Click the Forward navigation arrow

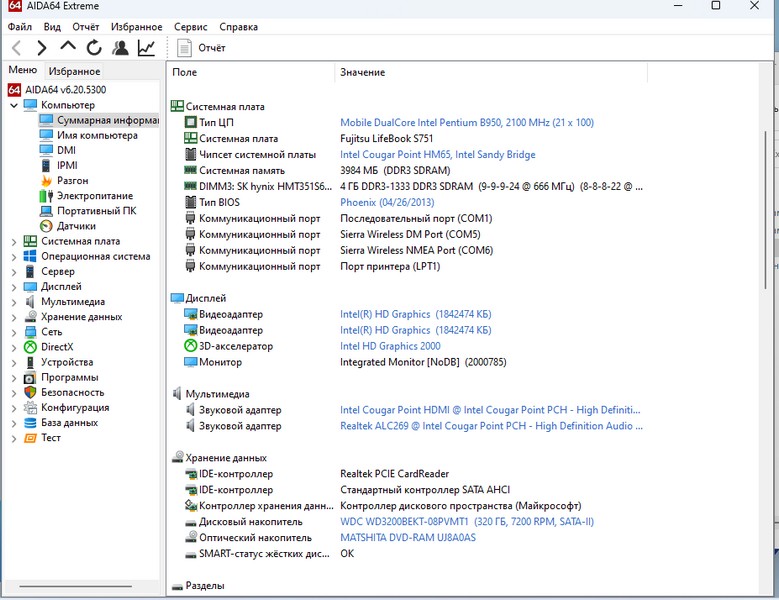[42, 48]
